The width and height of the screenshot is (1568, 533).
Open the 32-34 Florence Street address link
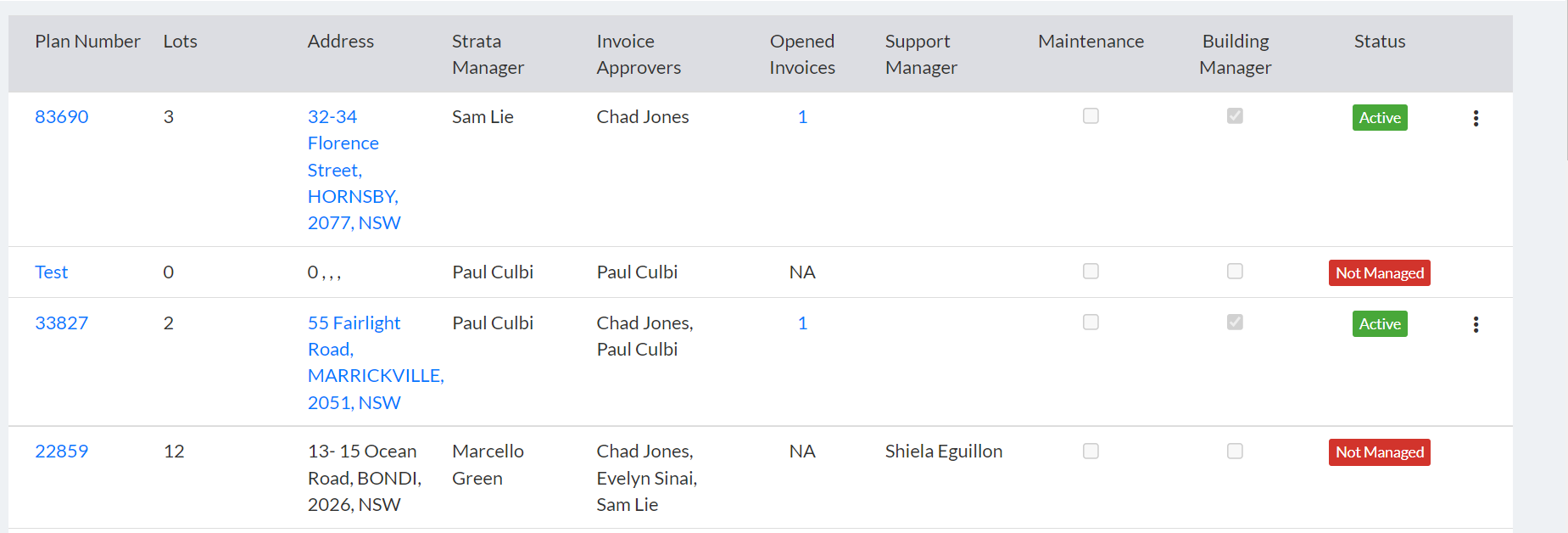354,170
